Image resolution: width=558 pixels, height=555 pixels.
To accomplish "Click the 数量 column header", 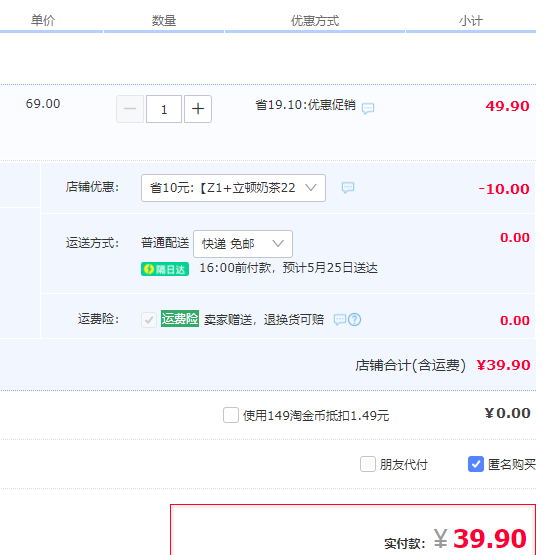I will click(164, 21).
